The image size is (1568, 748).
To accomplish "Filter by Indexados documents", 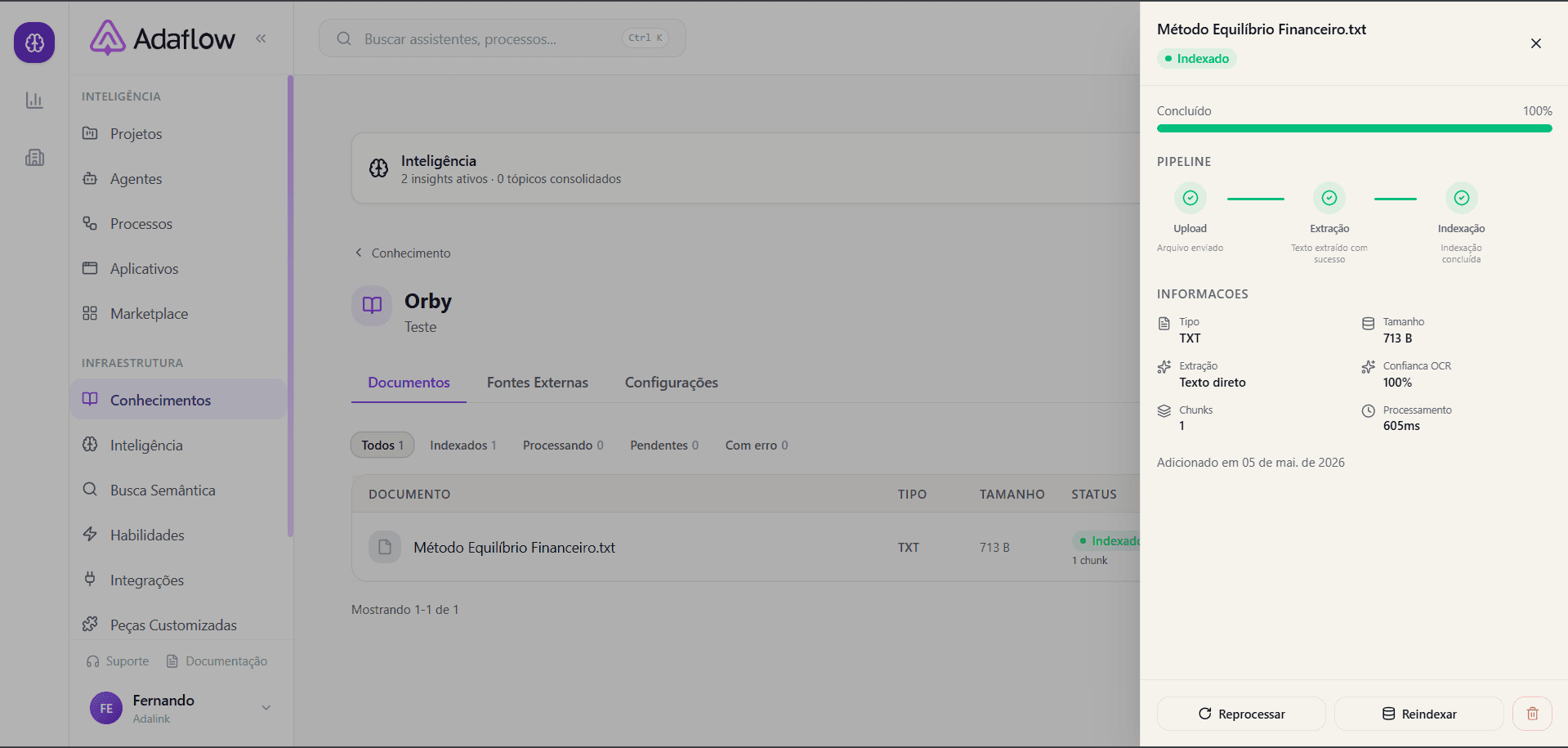I will click(x=463, y=445).
